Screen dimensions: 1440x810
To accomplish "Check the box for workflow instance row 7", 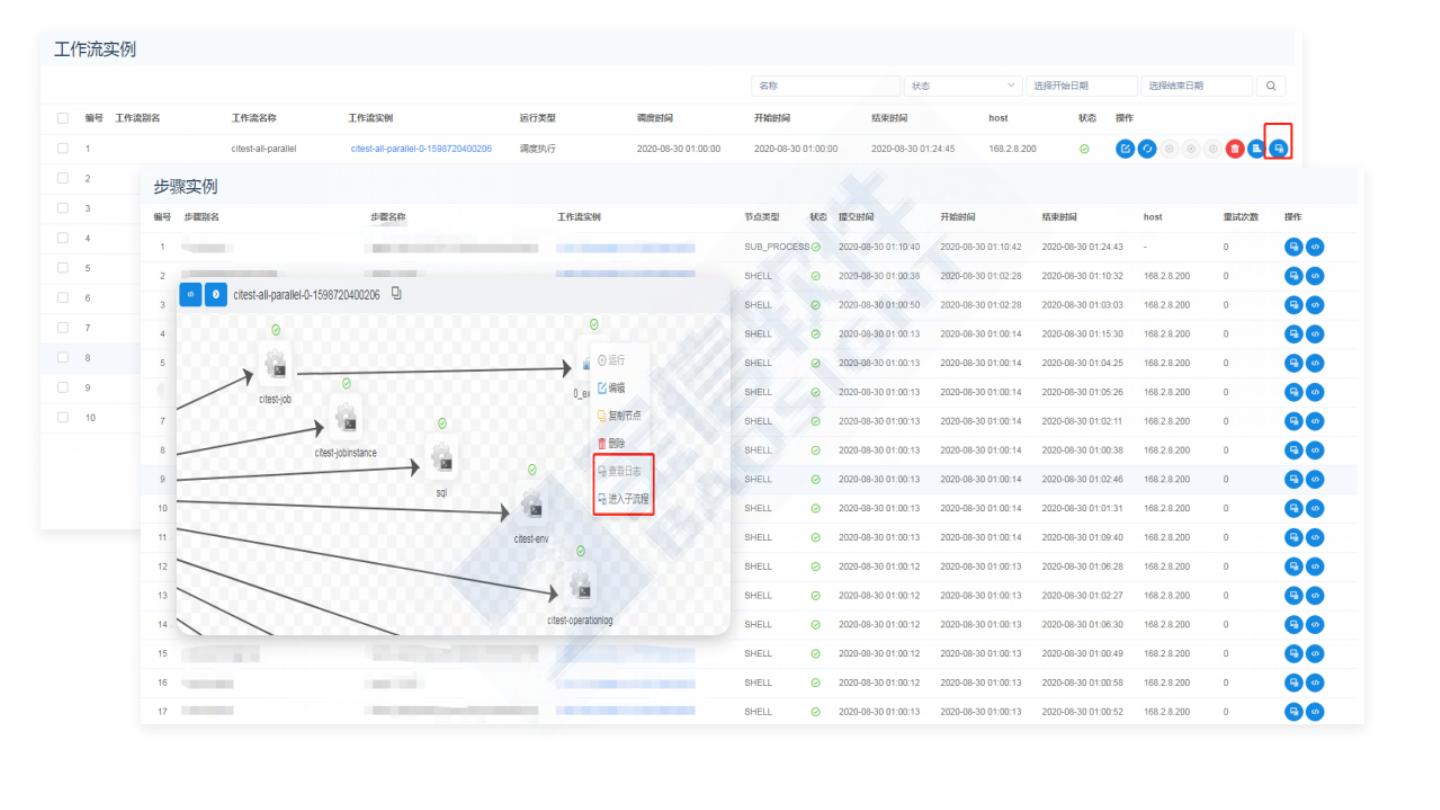I will [63, 328].
